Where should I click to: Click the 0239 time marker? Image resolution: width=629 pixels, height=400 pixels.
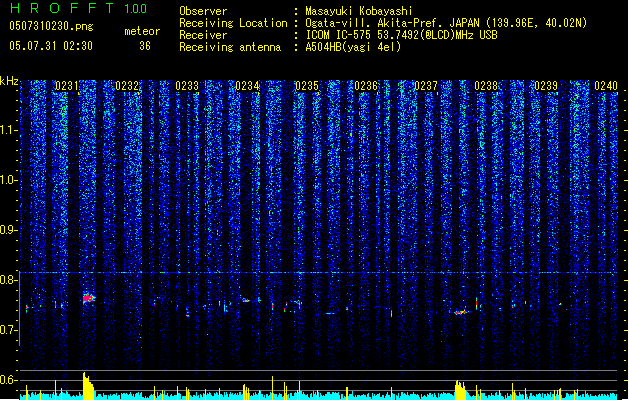[x=546, y=86]
